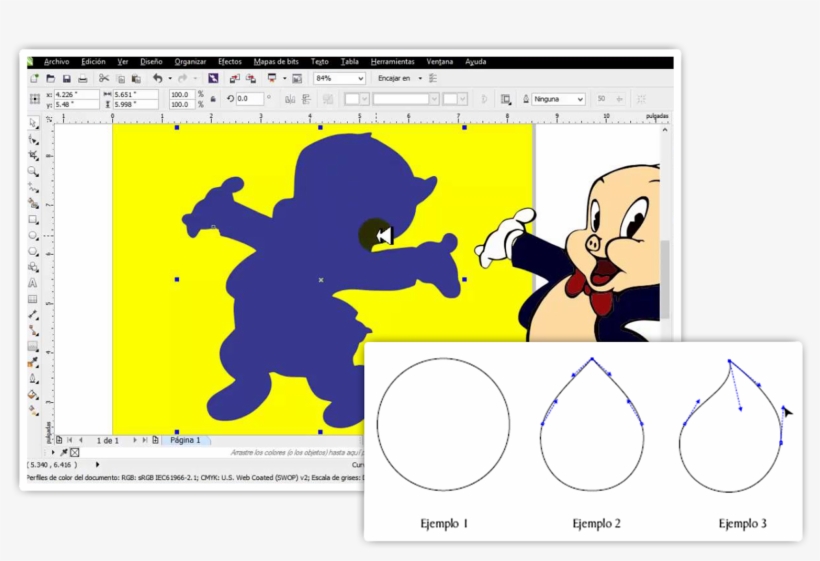
Task: Select the Text tool
Action: (33, 283)
